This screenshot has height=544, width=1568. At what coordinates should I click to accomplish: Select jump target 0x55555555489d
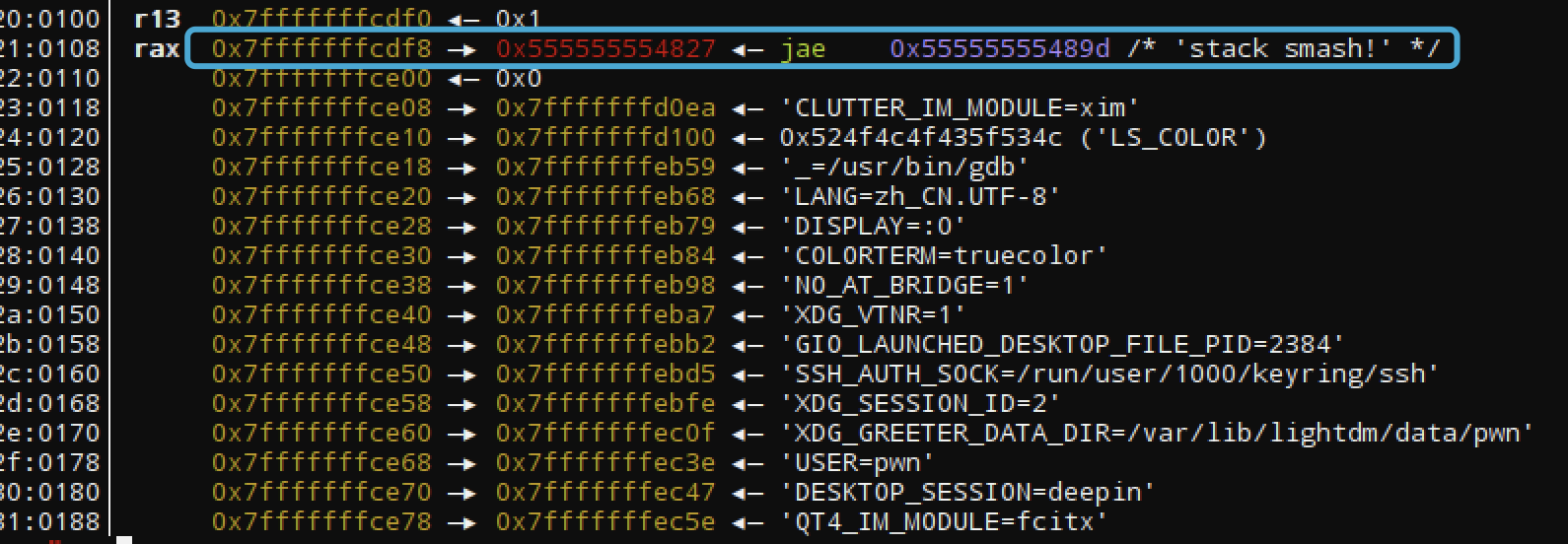(999, 48)
